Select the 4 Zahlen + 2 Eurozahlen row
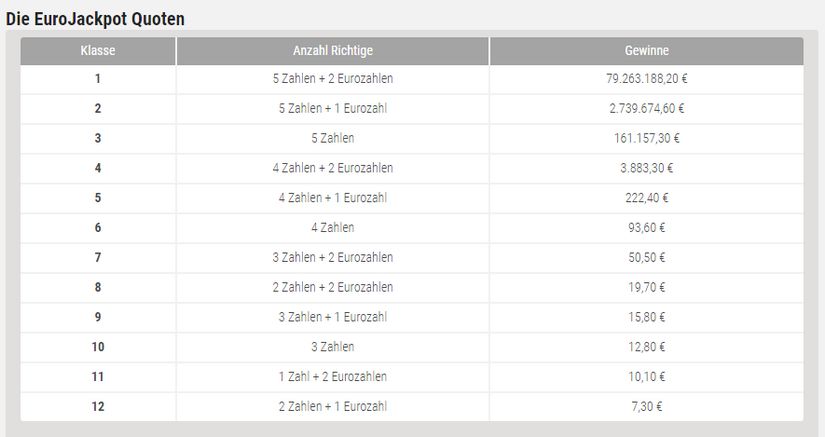This screenshot has height=437, width=825. coord(412,168)
